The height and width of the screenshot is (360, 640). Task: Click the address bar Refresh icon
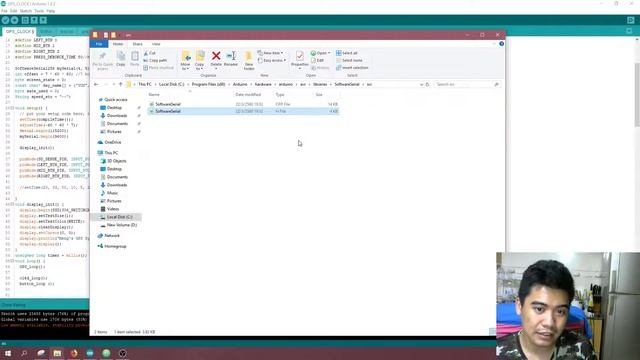(427, 84)
